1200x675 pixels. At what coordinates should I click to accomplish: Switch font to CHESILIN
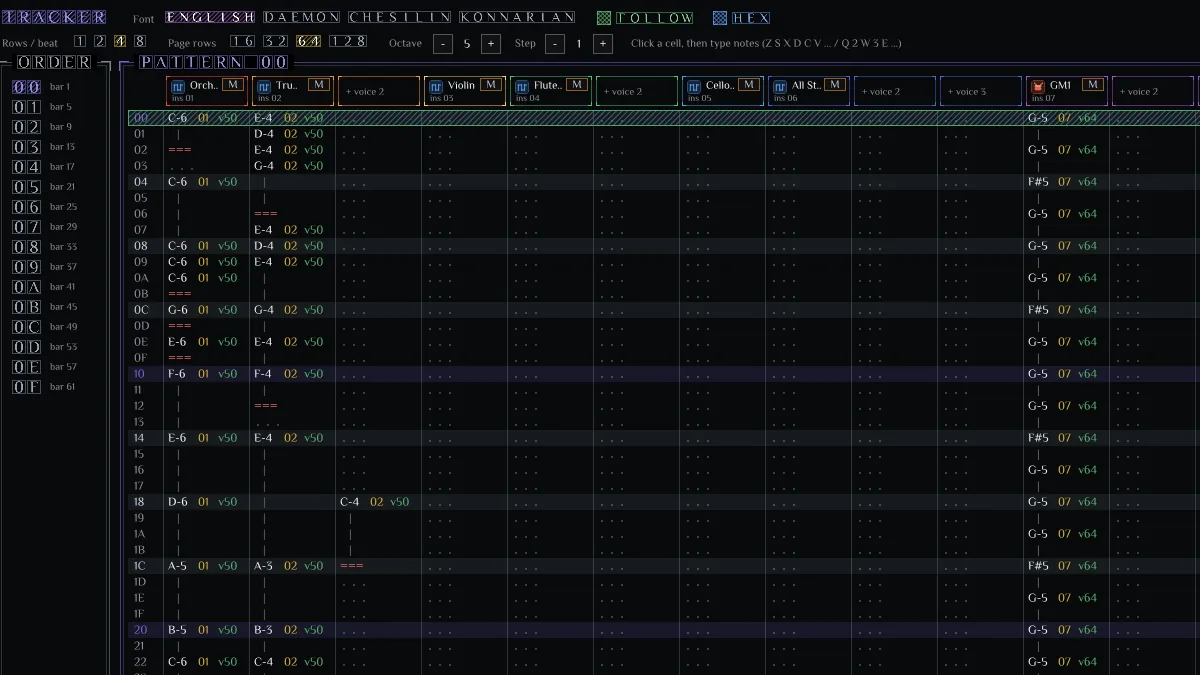pyautogui.click(x=400, y=17)
